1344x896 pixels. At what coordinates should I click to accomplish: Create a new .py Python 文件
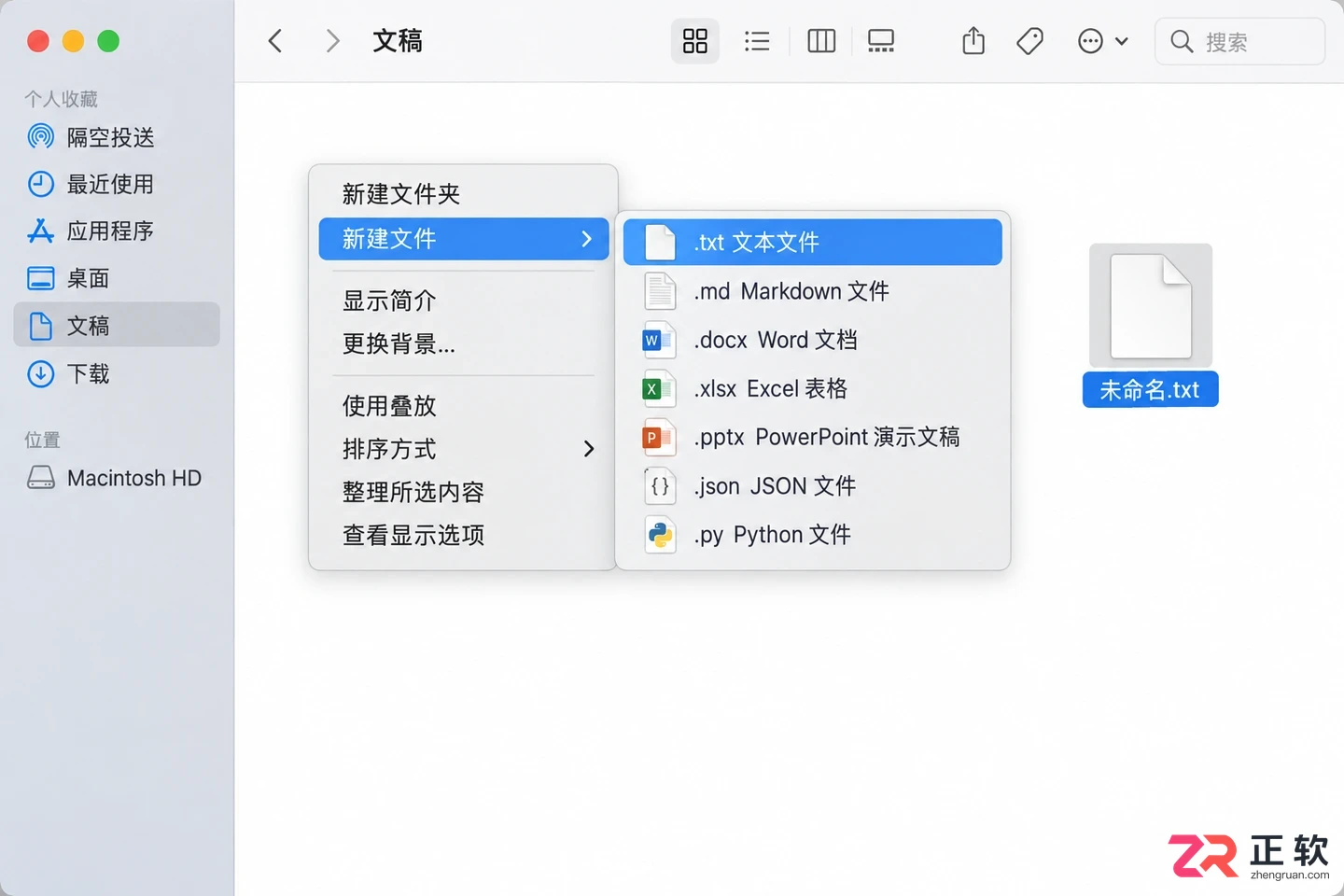click(x=812, y=535)
